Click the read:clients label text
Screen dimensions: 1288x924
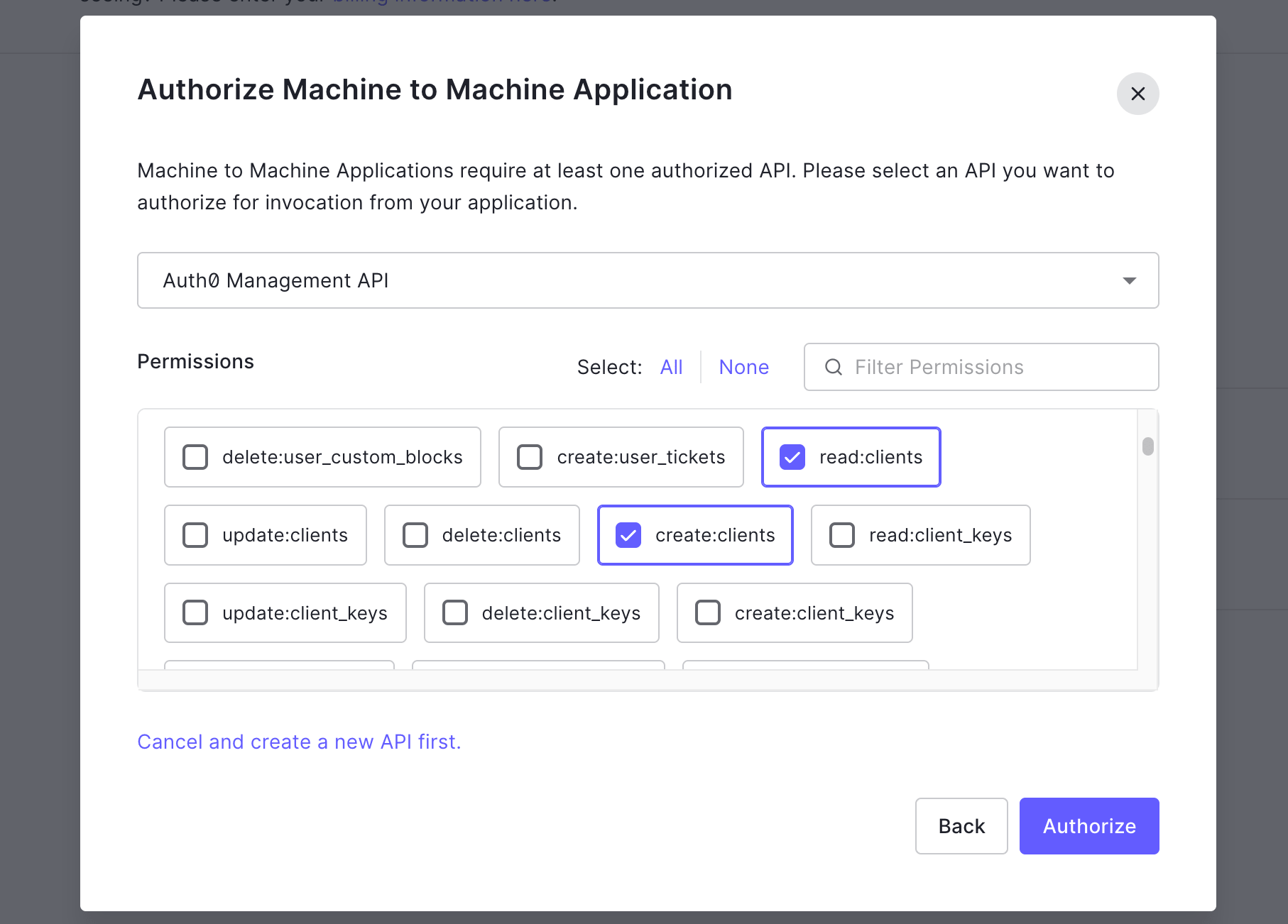point(871,457)
